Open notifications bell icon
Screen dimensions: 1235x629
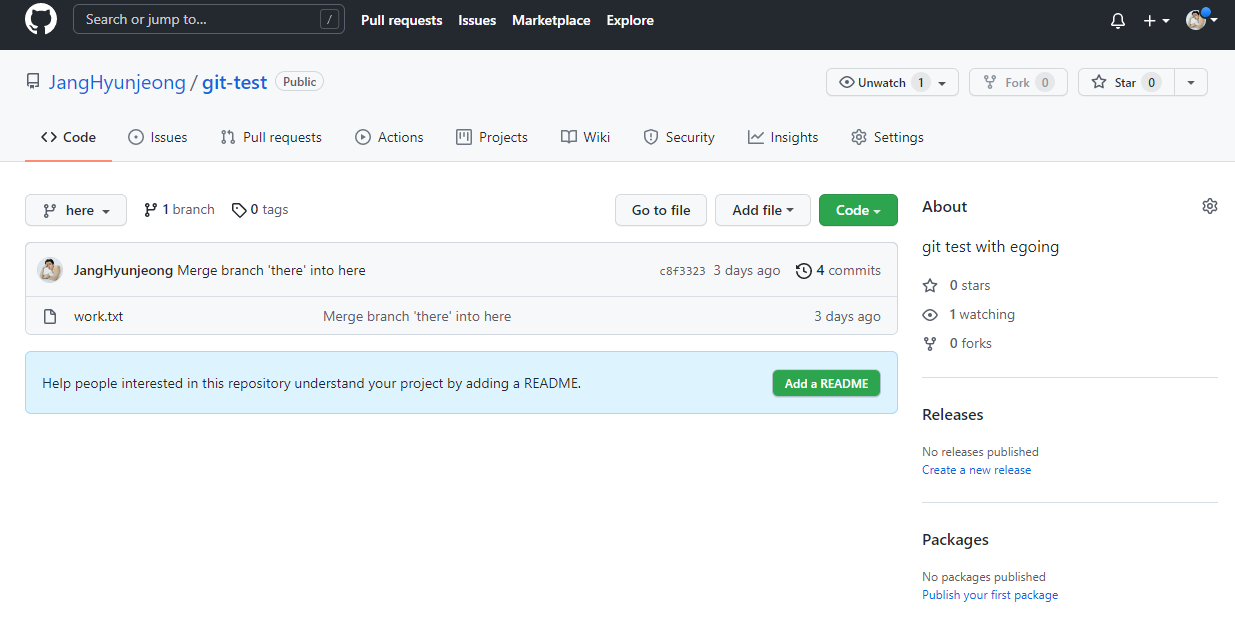(x=1118, y=20)
